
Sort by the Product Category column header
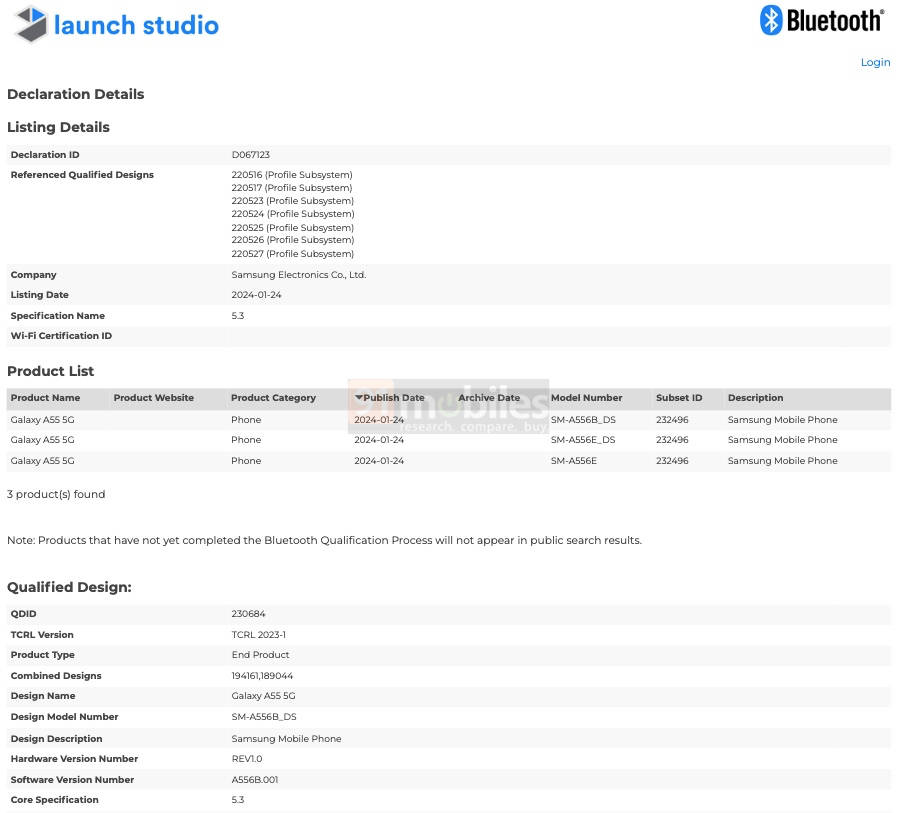click(273, 398)
